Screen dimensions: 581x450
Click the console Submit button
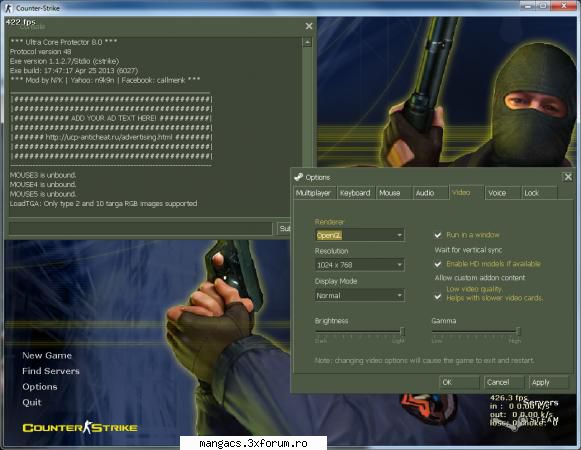[x=284, y=229]
